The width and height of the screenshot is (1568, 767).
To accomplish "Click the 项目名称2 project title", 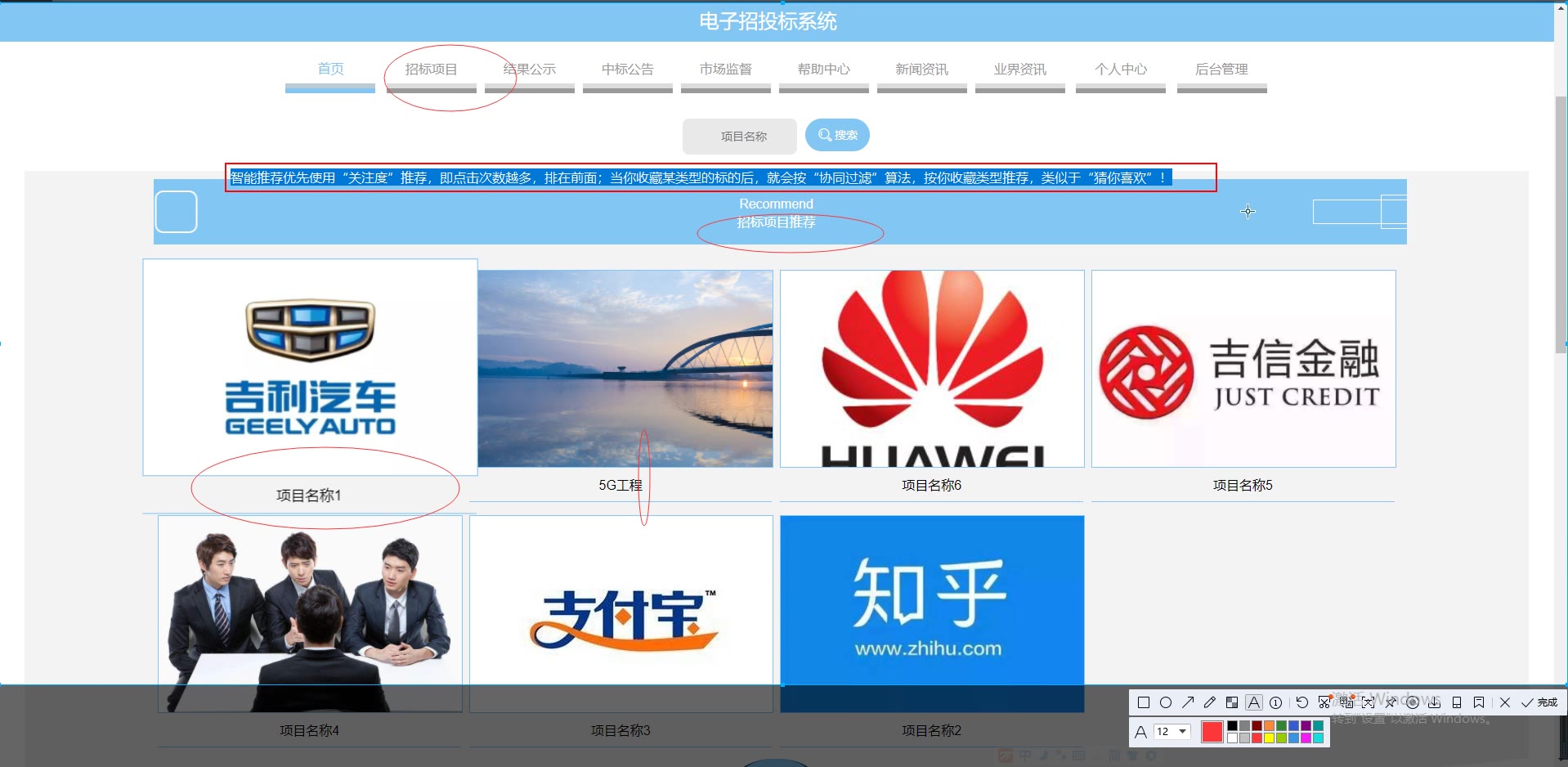I will pos(932,731).
